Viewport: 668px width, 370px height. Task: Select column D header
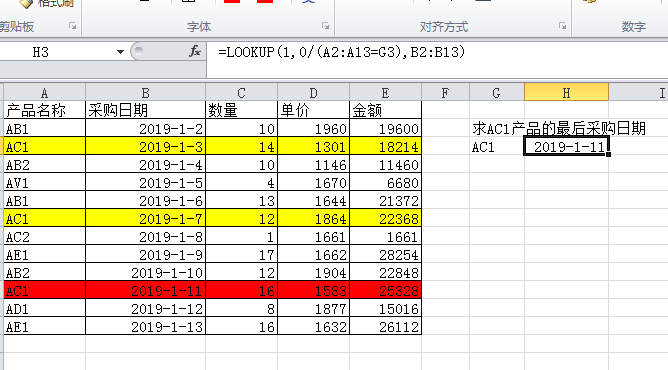[313, 93]
